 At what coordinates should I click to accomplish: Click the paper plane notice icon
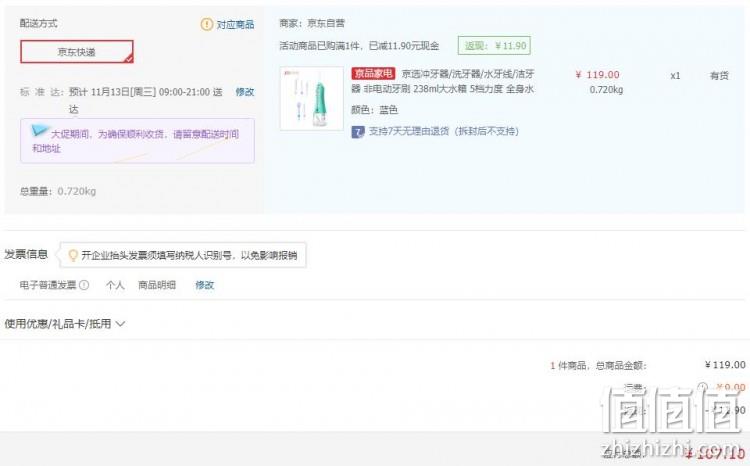(39, 130)
